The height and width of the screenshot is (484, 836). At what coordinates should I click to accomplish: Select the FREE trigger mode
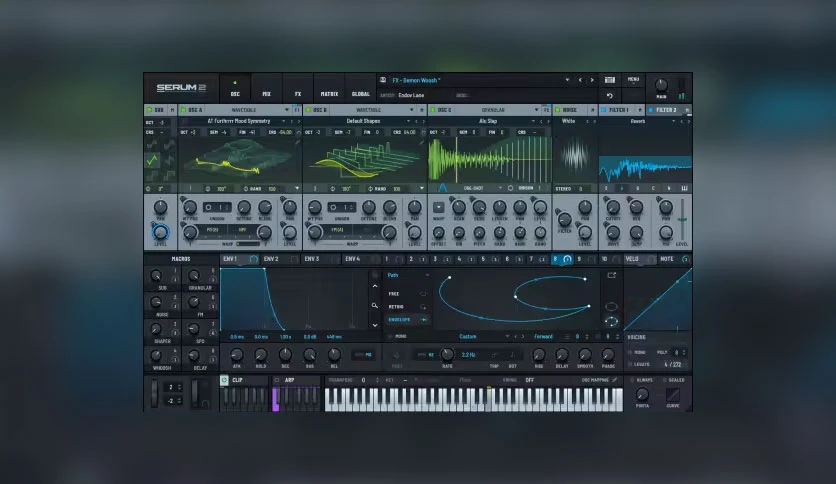click(407, 294)
